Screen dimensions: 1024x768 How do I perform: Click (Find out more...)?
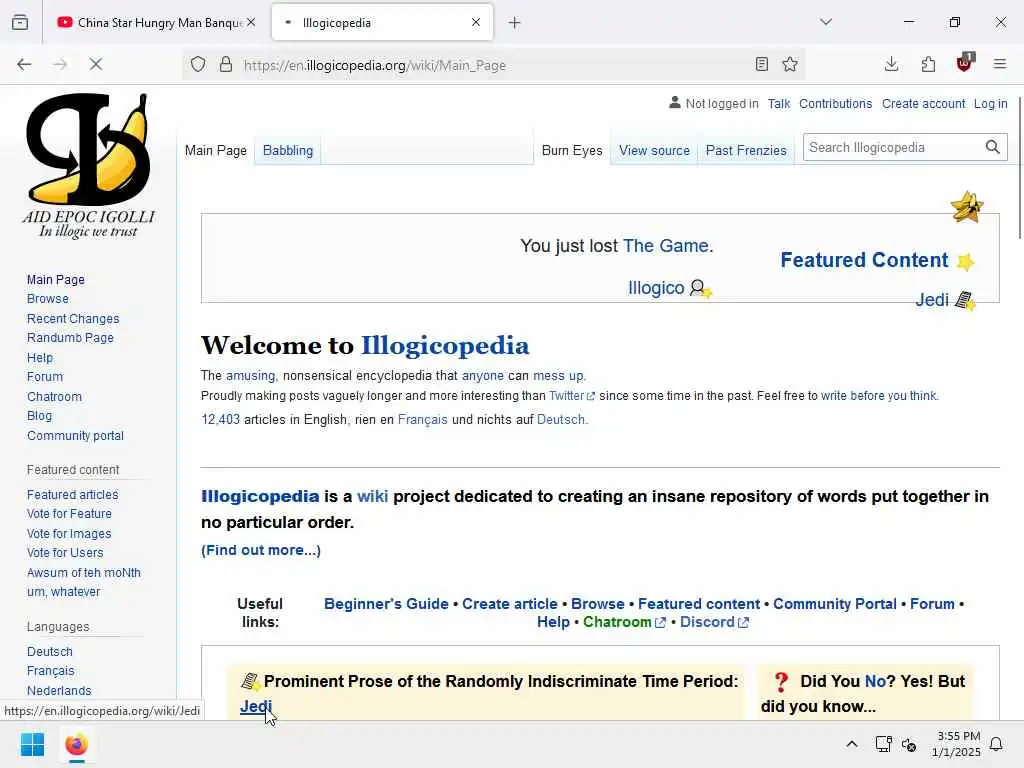pos(261,550)
